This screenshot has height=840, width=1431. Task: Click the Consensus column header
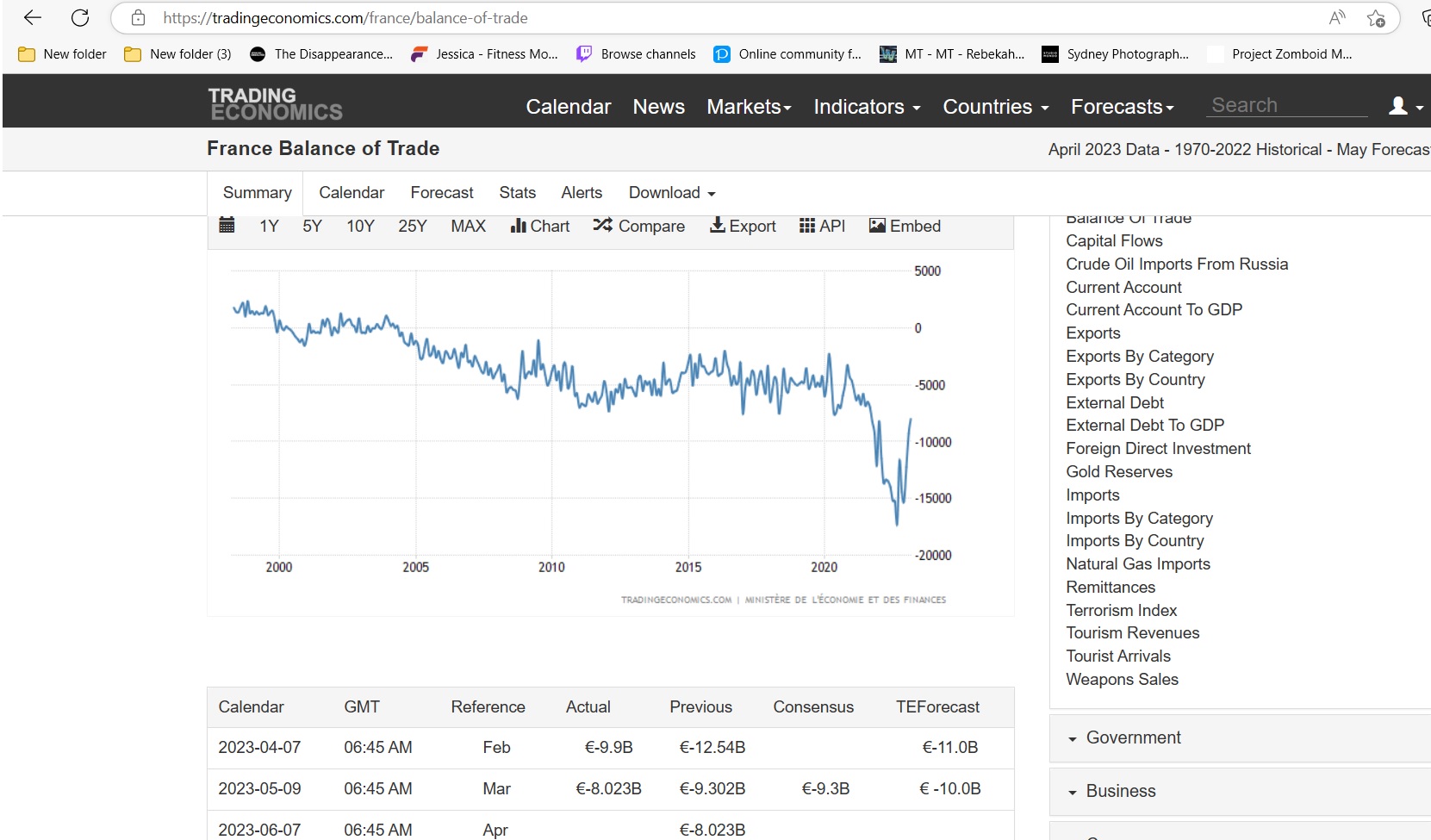[x=813, y=706]
